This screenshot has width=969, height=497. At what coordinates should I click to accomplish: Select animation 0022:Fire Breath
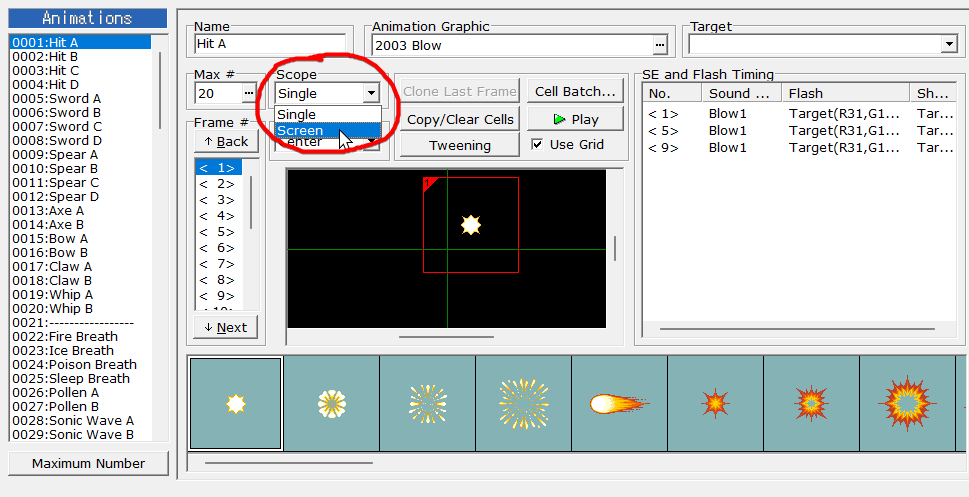[x=80, y=337]
